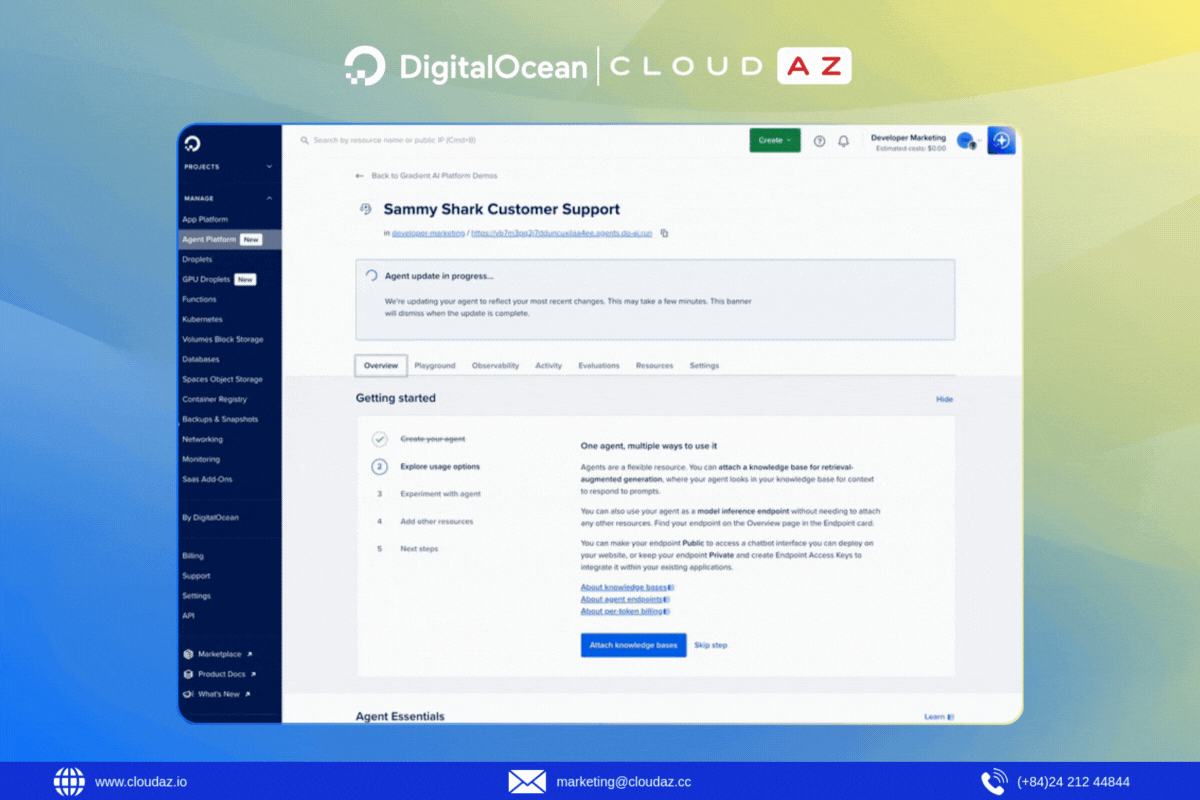Open Monitoring in the sidebar
Viewport: 1200px width, 800px height.
click(201, 459)
